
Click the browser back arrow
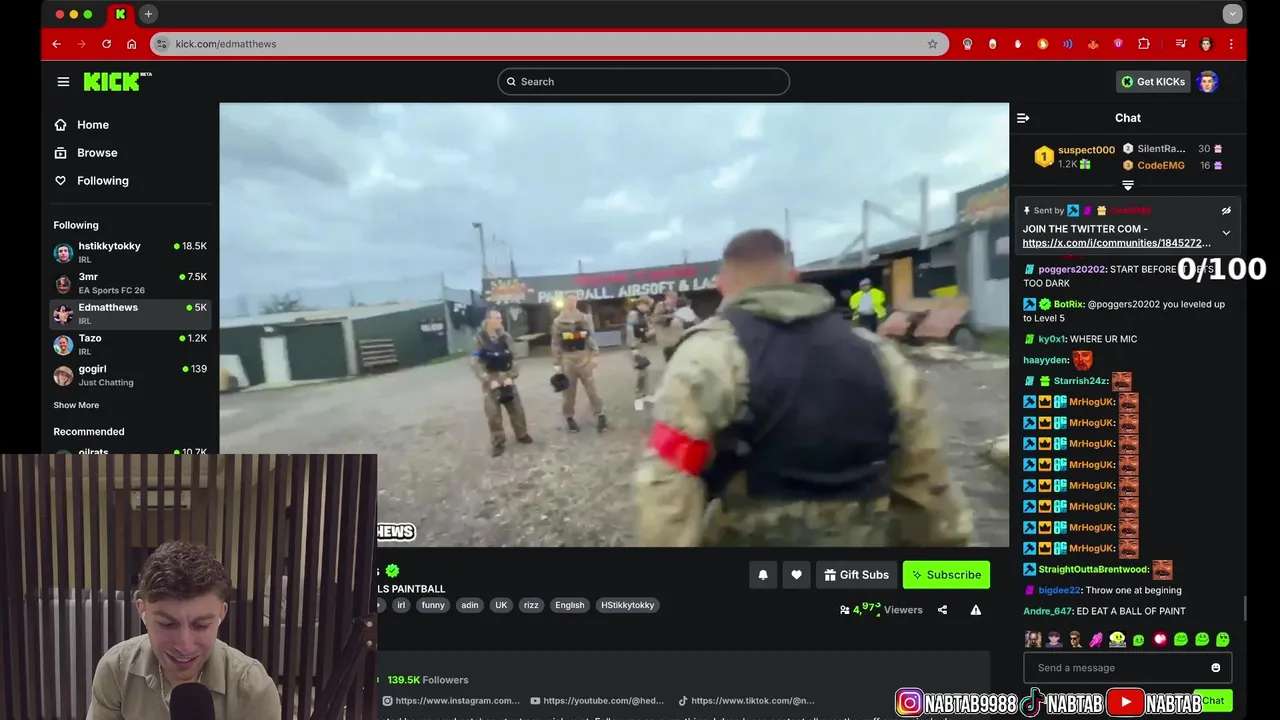click(57, 44)
